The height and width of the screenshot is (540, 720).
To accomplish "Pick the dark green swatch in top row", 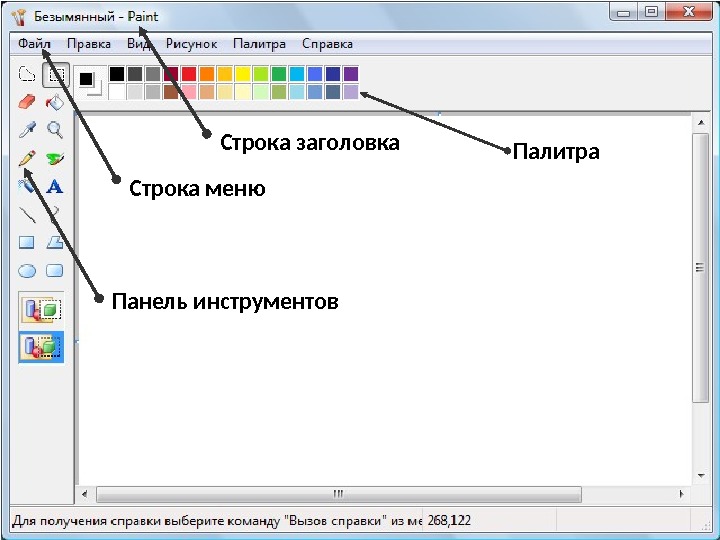I will [x=279, y=74].
